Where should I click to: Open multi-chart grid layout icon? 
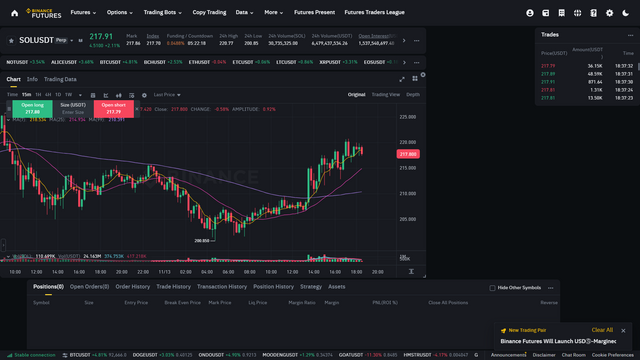pos(415,79)
